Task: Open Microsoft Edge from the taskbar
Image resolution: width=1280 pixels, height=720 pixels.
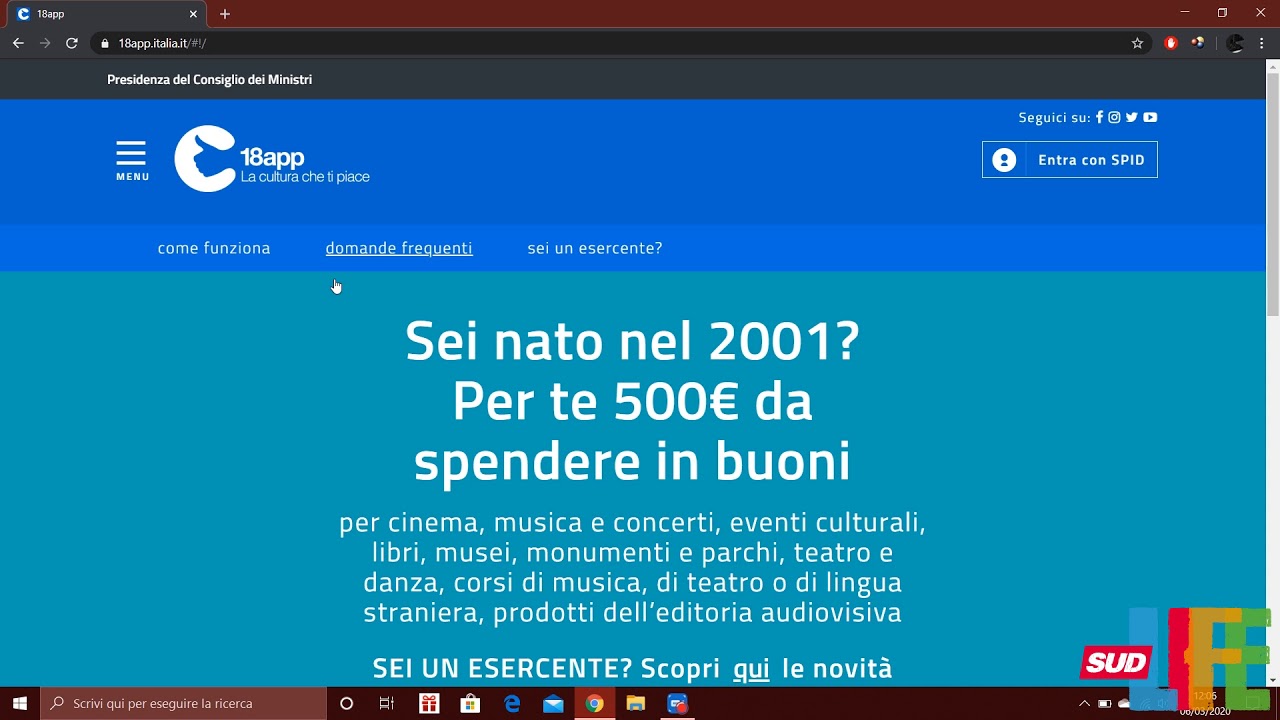Action: tap(512, 704)
